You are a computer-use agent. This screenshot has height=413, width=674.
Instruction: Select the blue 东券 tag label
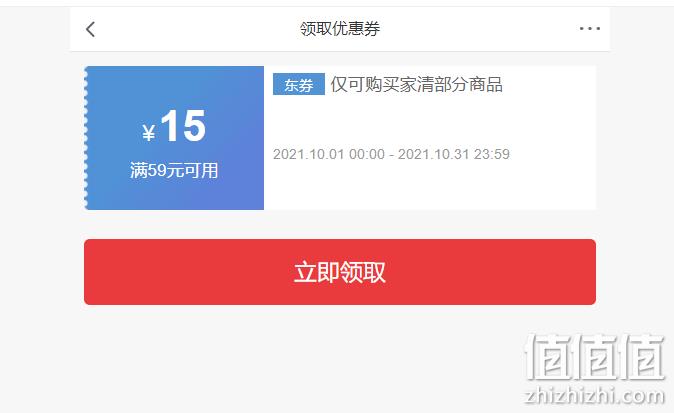pyautogui.click(x=299, y=84)
